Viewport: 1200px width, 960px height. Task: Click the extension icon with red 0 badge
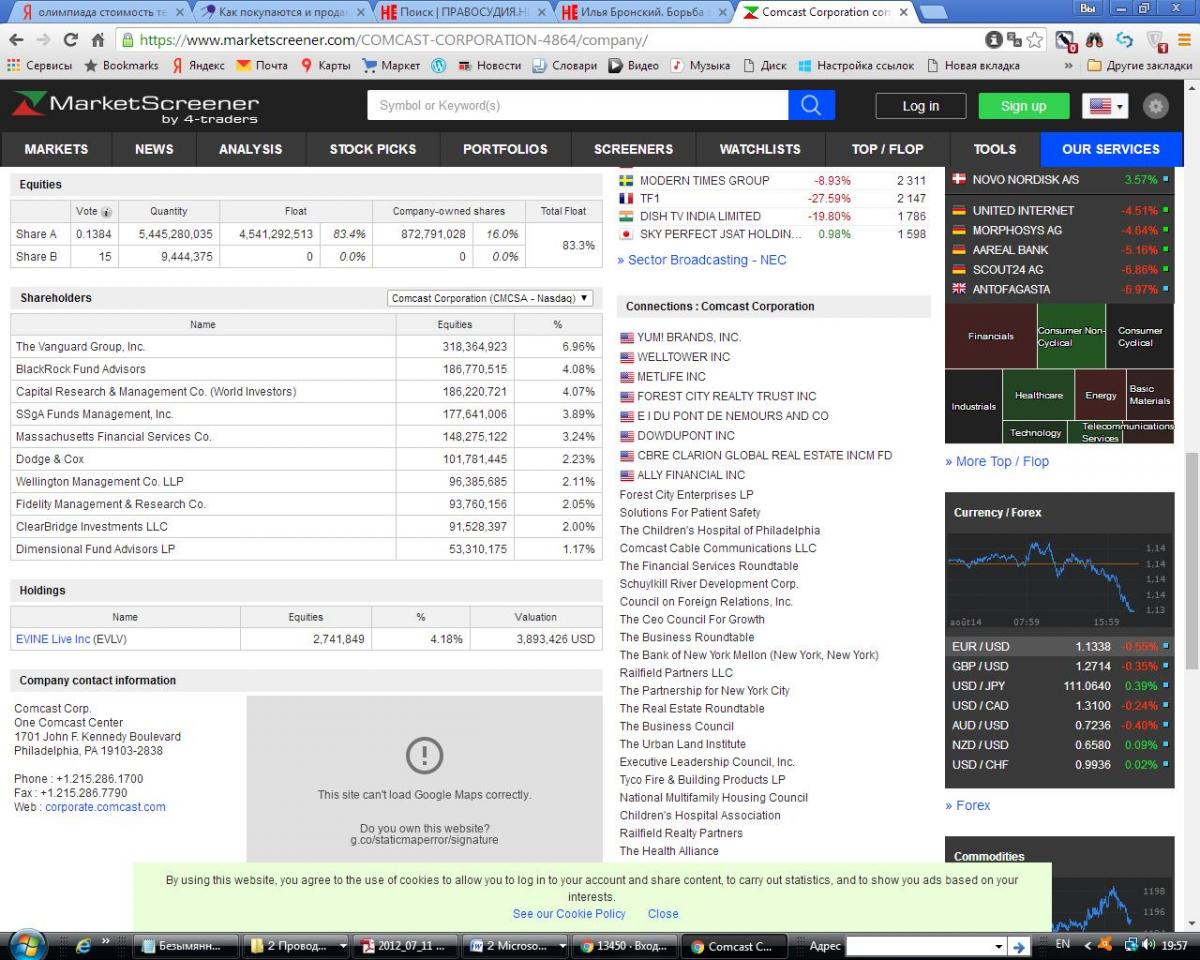(1066, 41)
